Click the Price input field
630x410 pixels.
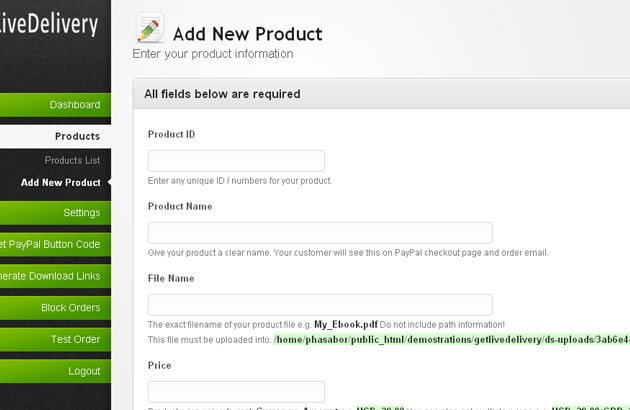[236, 391]
